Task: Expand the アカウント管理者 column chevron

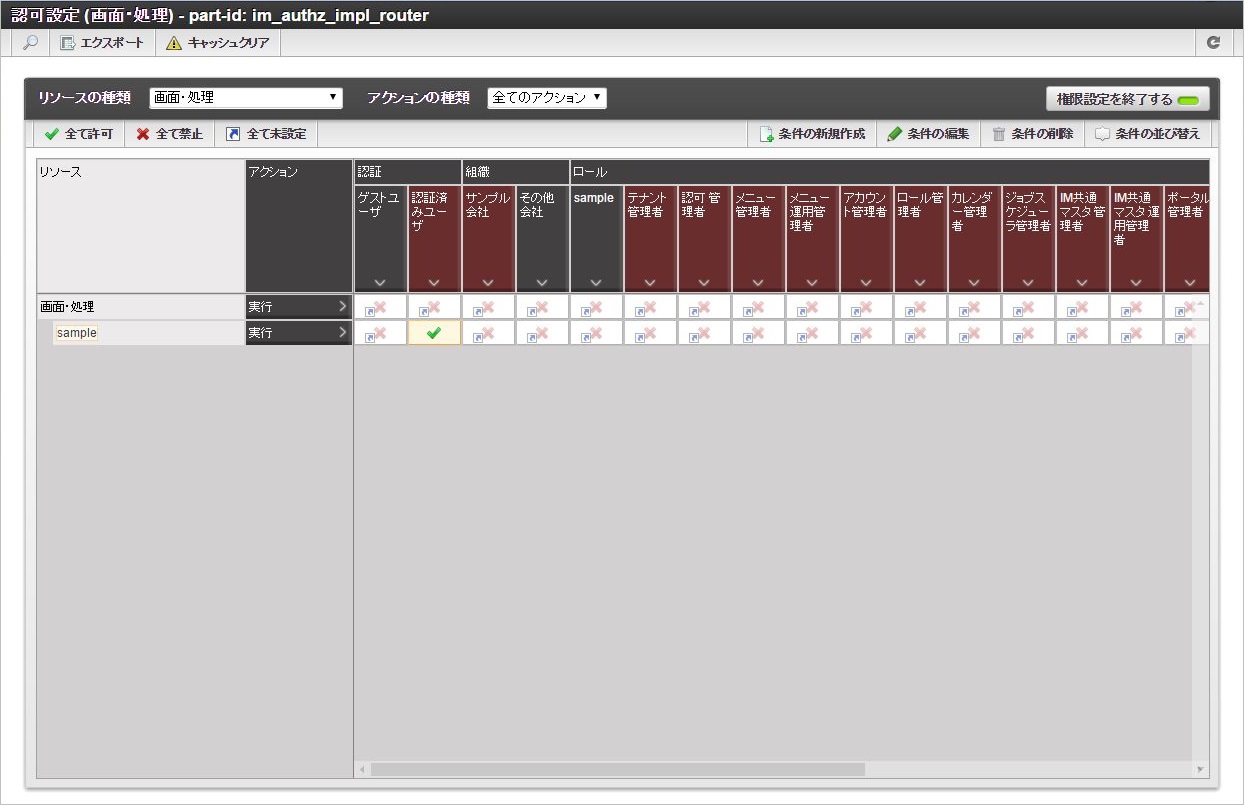Action: 866,283
